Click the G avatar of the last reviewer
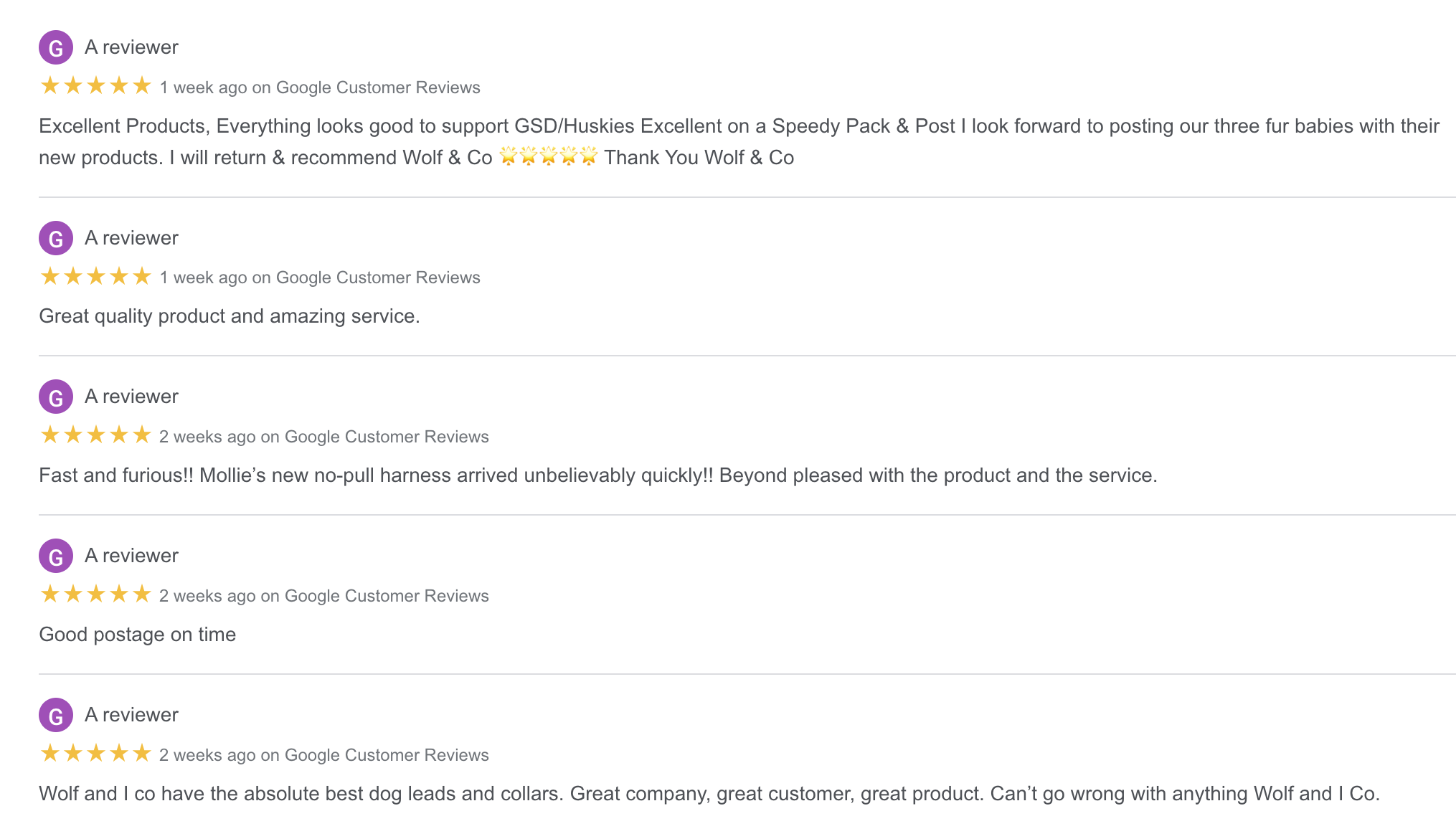Screen dimensions: 1456x839 point(56,715)
